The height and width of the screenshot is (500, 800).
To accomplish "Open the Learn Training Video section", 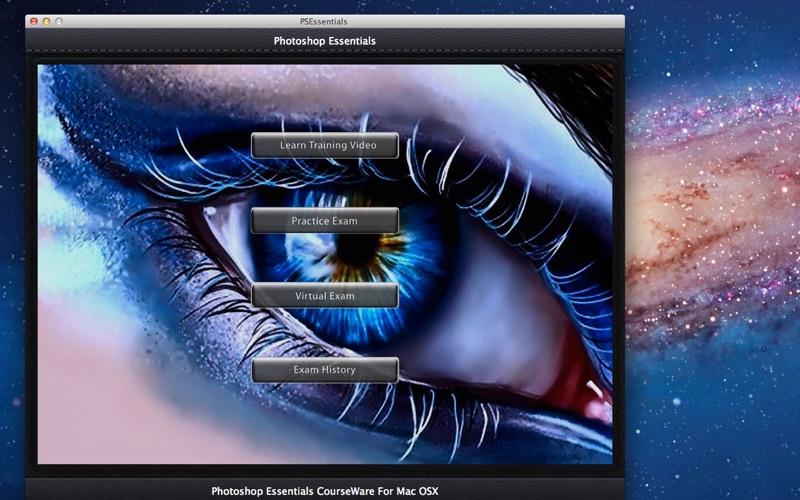I will (x=324, y=145).
